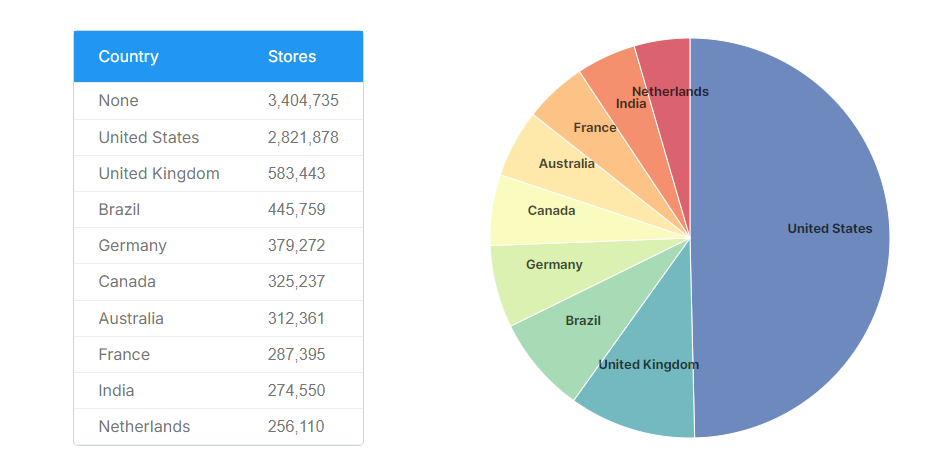933x473 pixels.
Task: Select Canada in the table
Action: [x=127, y=281]
